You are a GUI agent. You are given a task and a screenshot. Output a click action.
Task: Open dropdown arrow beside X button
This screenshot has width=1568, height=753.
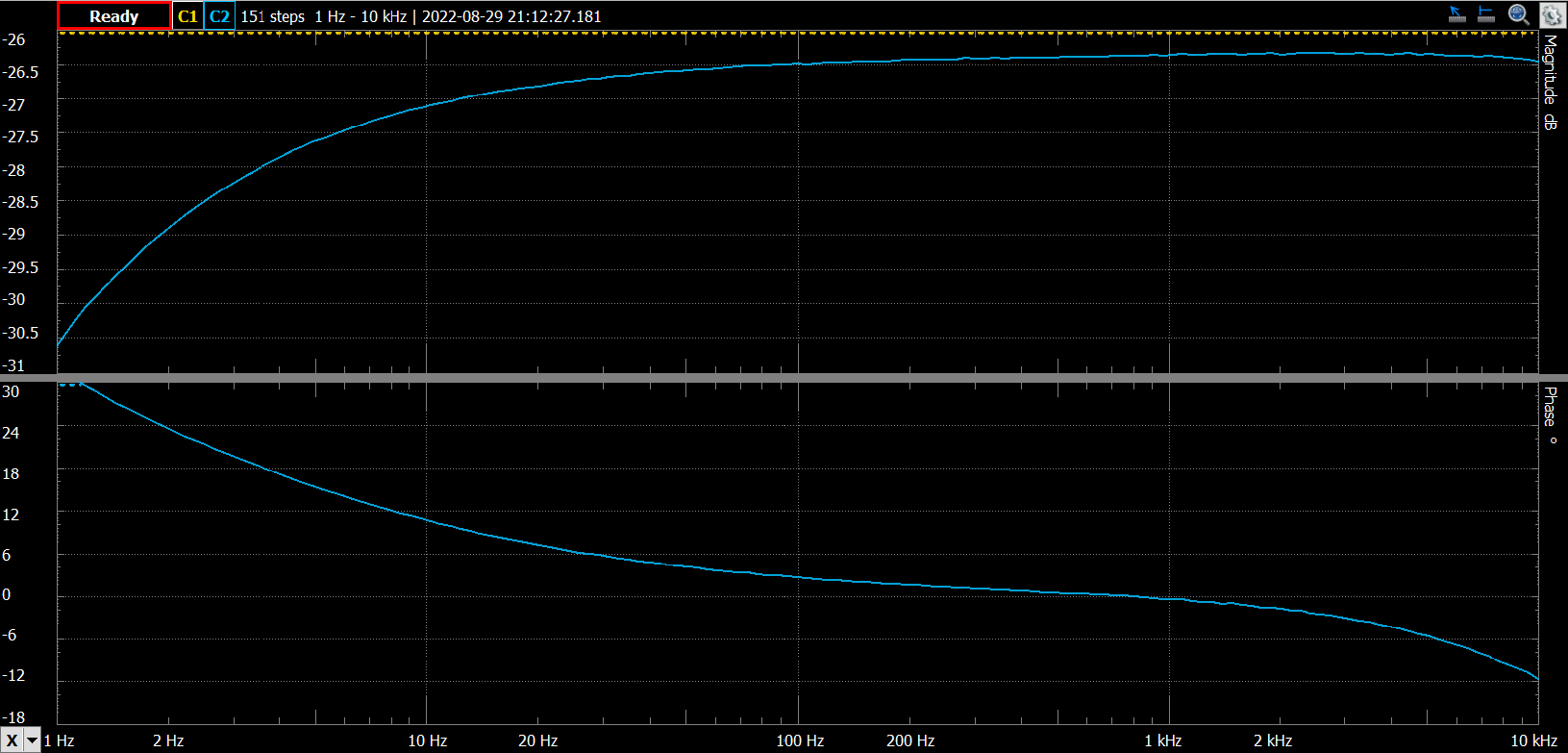click(x=33, y=740)
